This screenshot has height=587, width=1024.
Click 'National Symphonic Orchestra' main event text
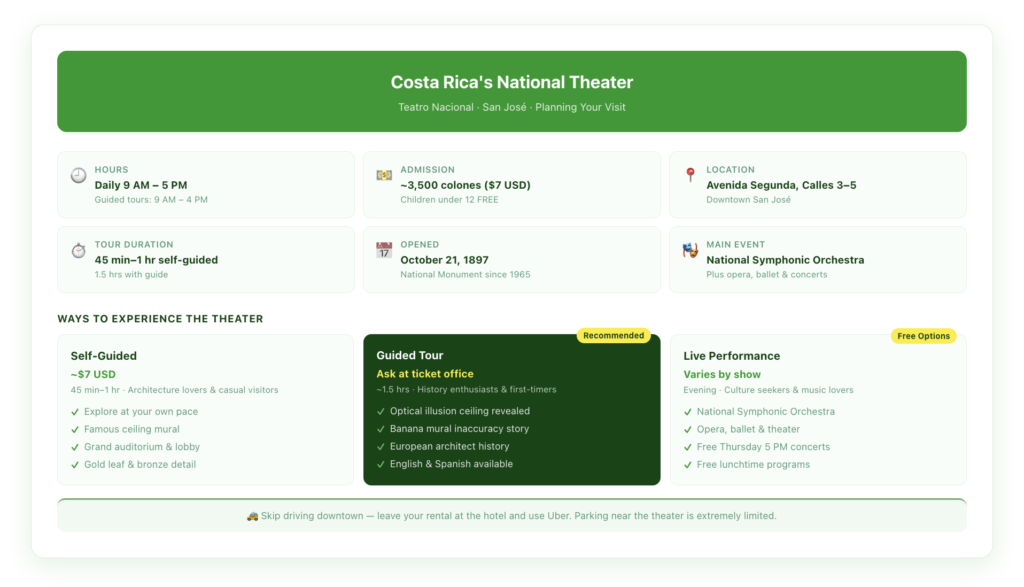tap(785, 260)
